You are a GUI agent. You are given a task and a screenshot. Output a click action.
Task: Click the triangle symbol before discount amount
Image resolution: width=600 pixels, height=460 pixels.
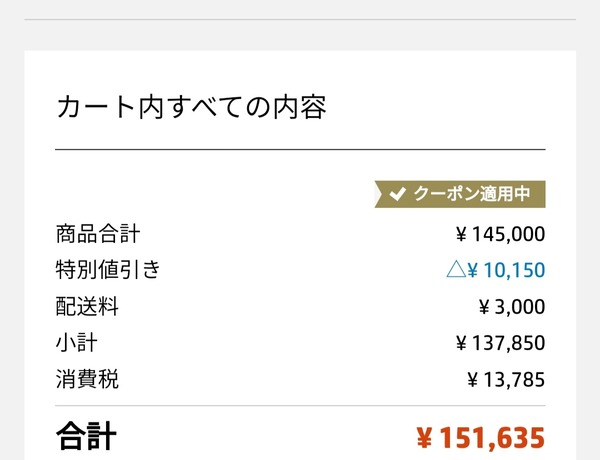click(x=456, y=269)
